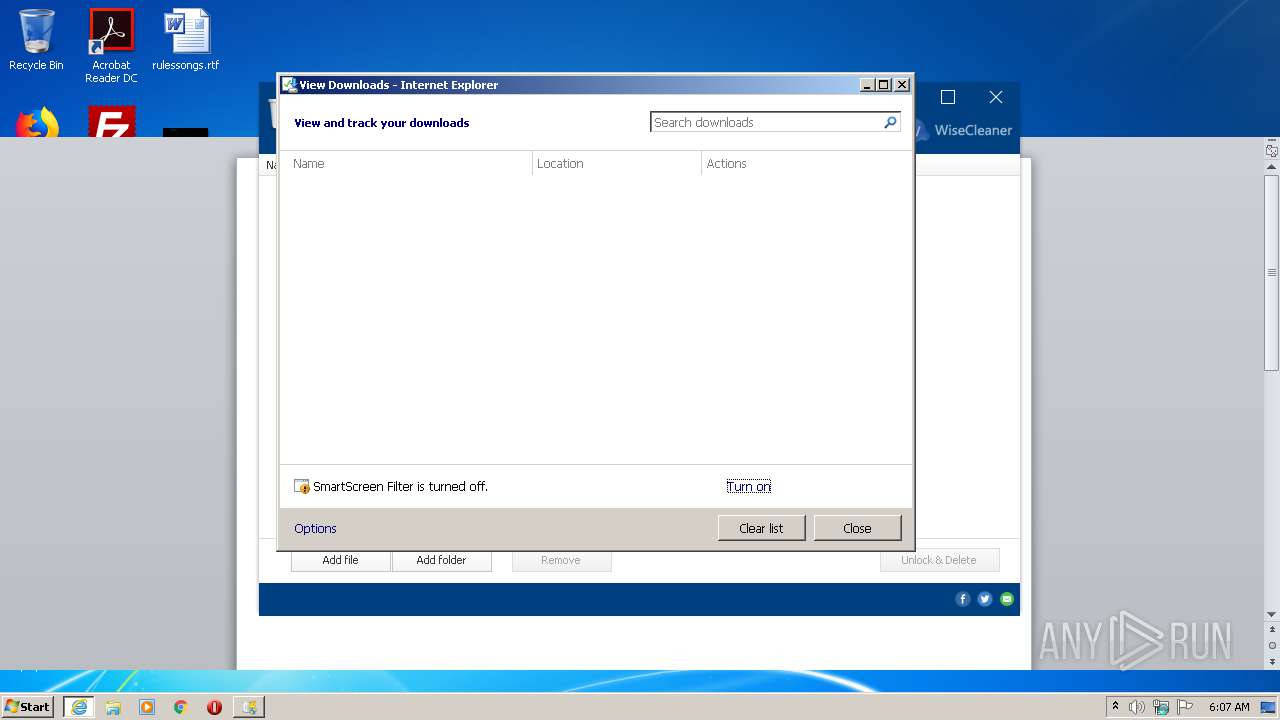Select the FileZilla desktop icon
Viewport: 1280px width, 720px height.
click(x=111, y=122)
